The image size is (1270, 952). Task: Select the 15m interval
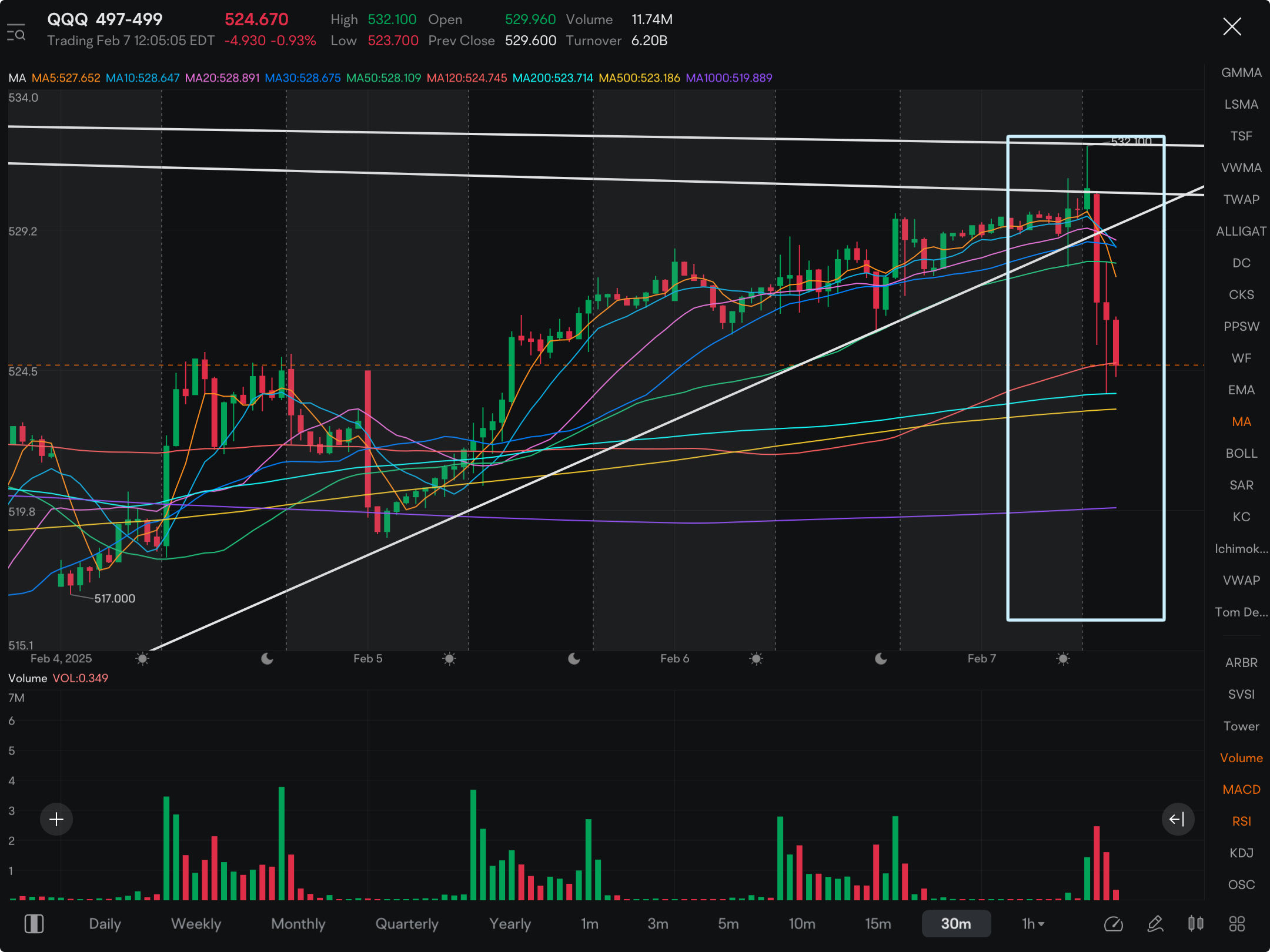pos(877,924)
